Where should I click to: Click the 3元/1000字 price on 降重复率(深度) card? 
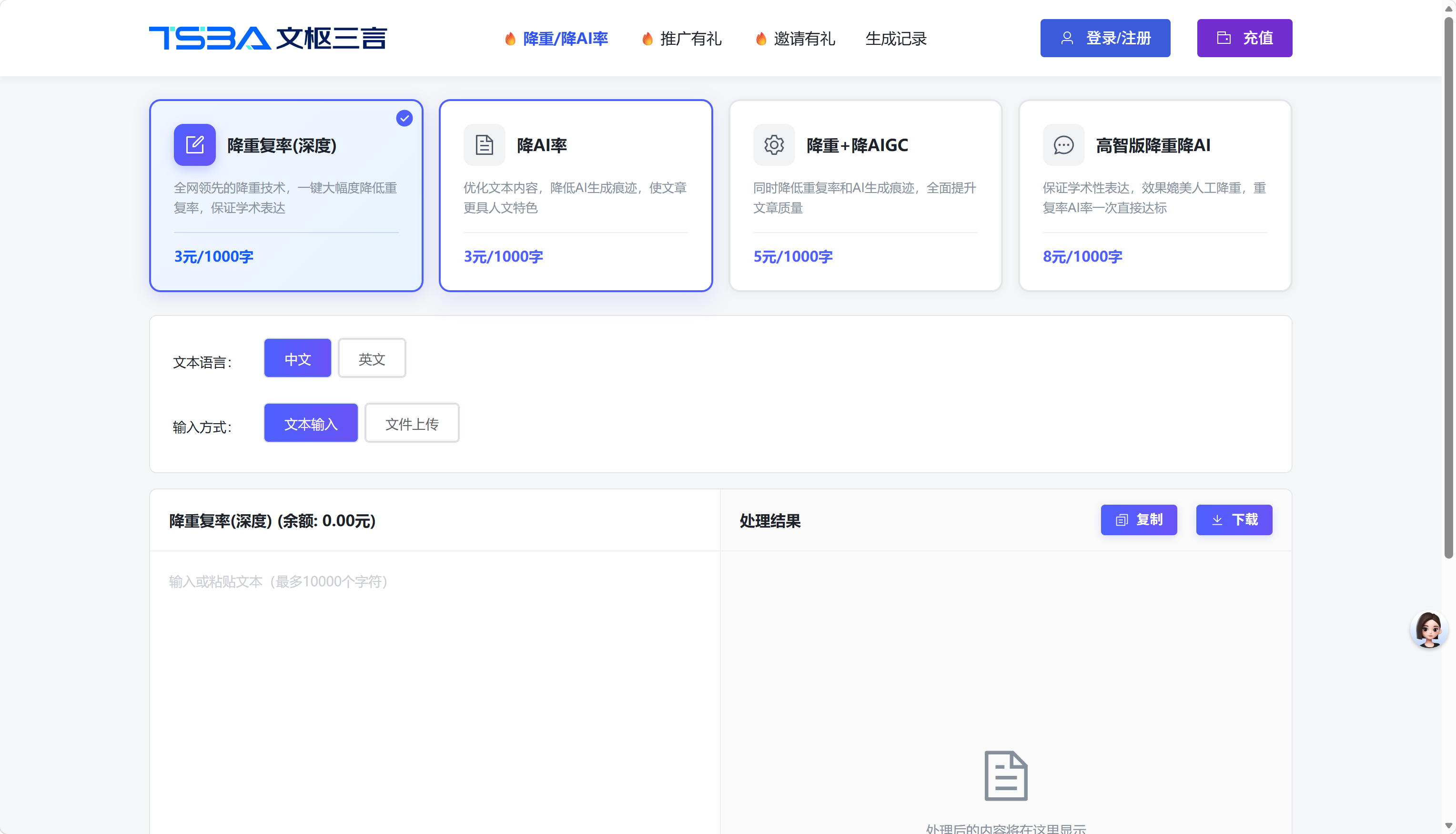tap(213, 256)
